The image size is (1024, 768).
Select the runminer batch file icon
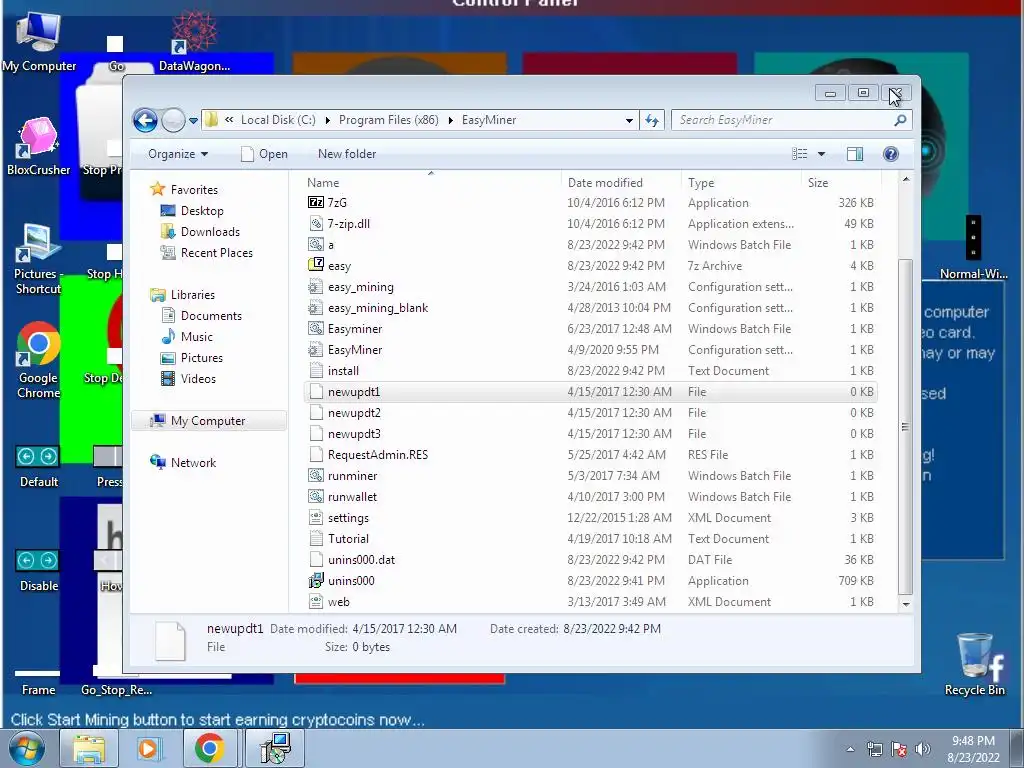(316, 476)
